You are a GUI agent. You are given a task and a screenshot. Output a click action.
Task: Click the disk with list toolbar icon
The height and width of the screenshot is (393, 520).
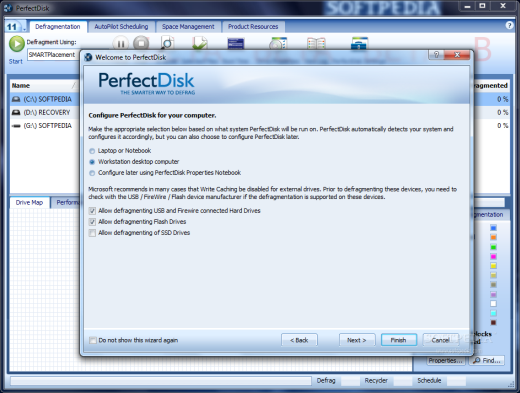click(278, 43)
